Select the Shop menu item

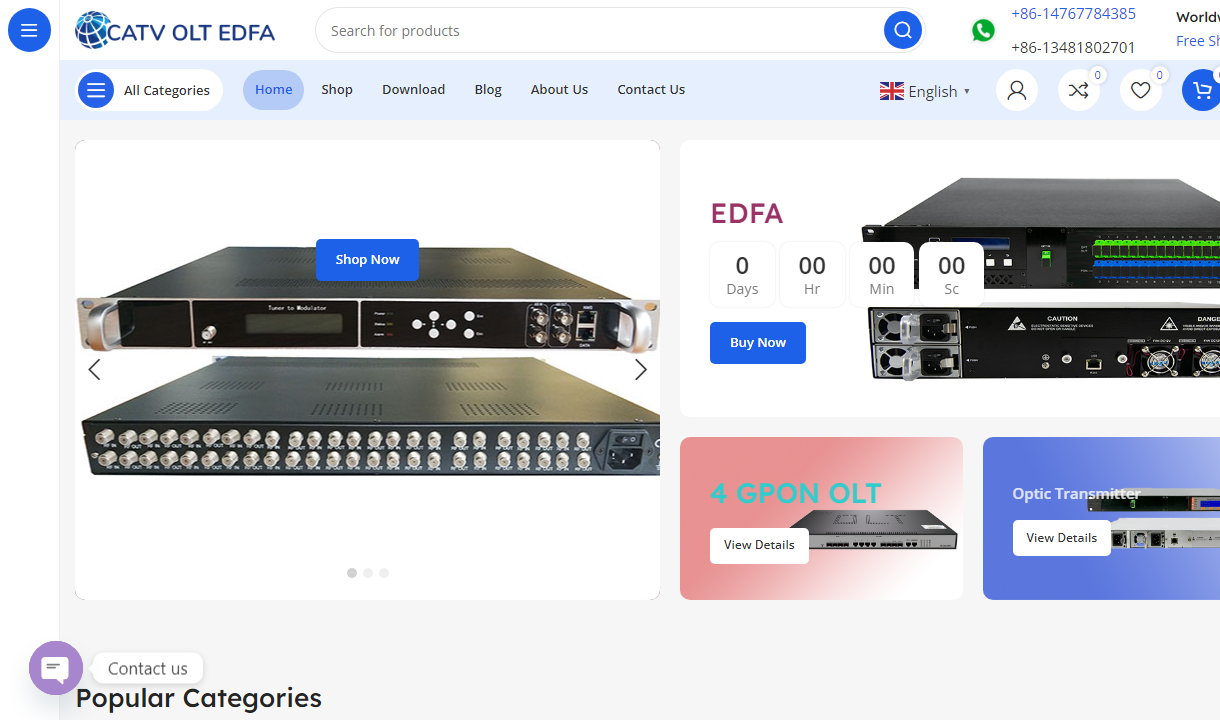click(x=337, y=90)
